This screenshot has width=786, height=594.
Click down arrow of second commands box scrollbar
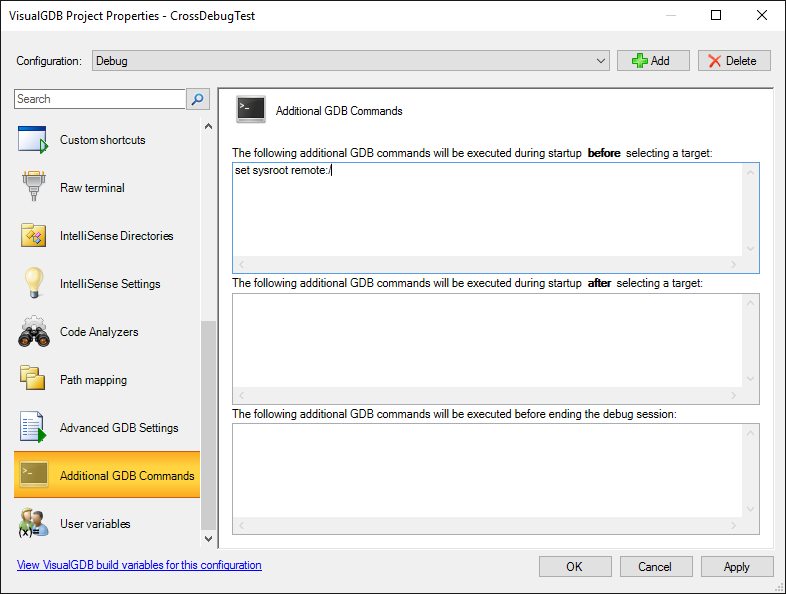pos(750,378)
